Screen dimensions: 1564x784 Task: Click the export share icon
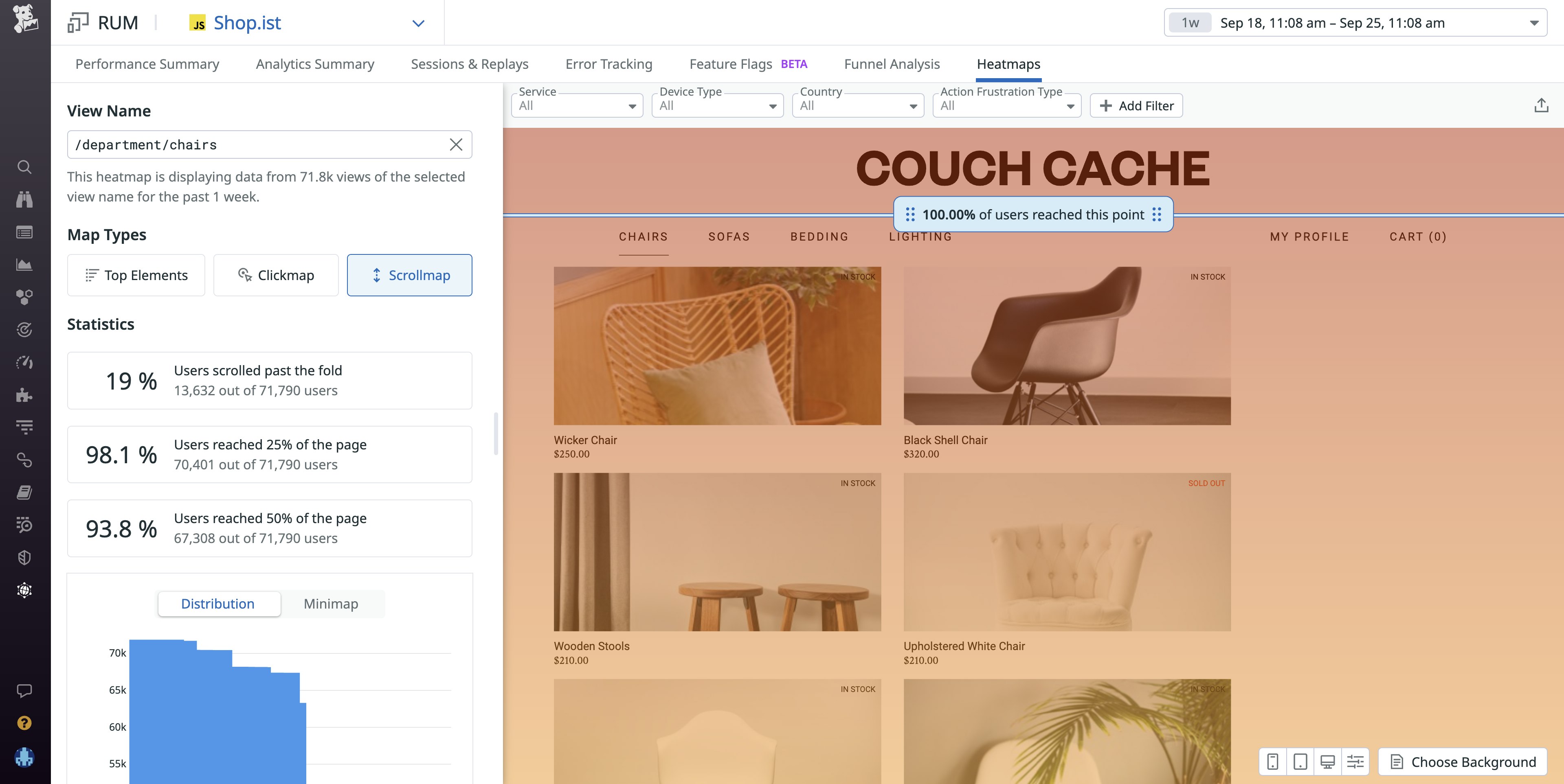coord(1541,105)
